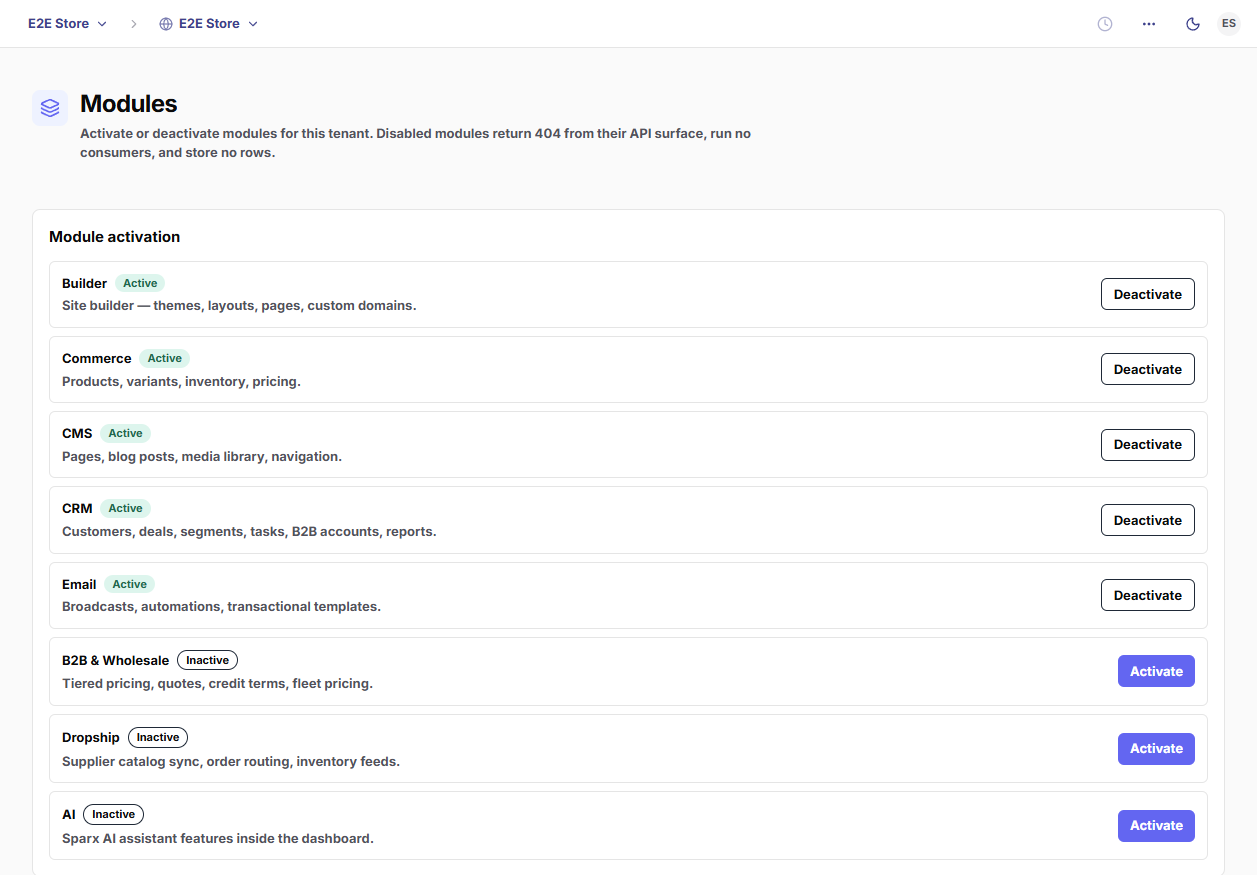Click the Dropship module name

(x=91, y=738)
